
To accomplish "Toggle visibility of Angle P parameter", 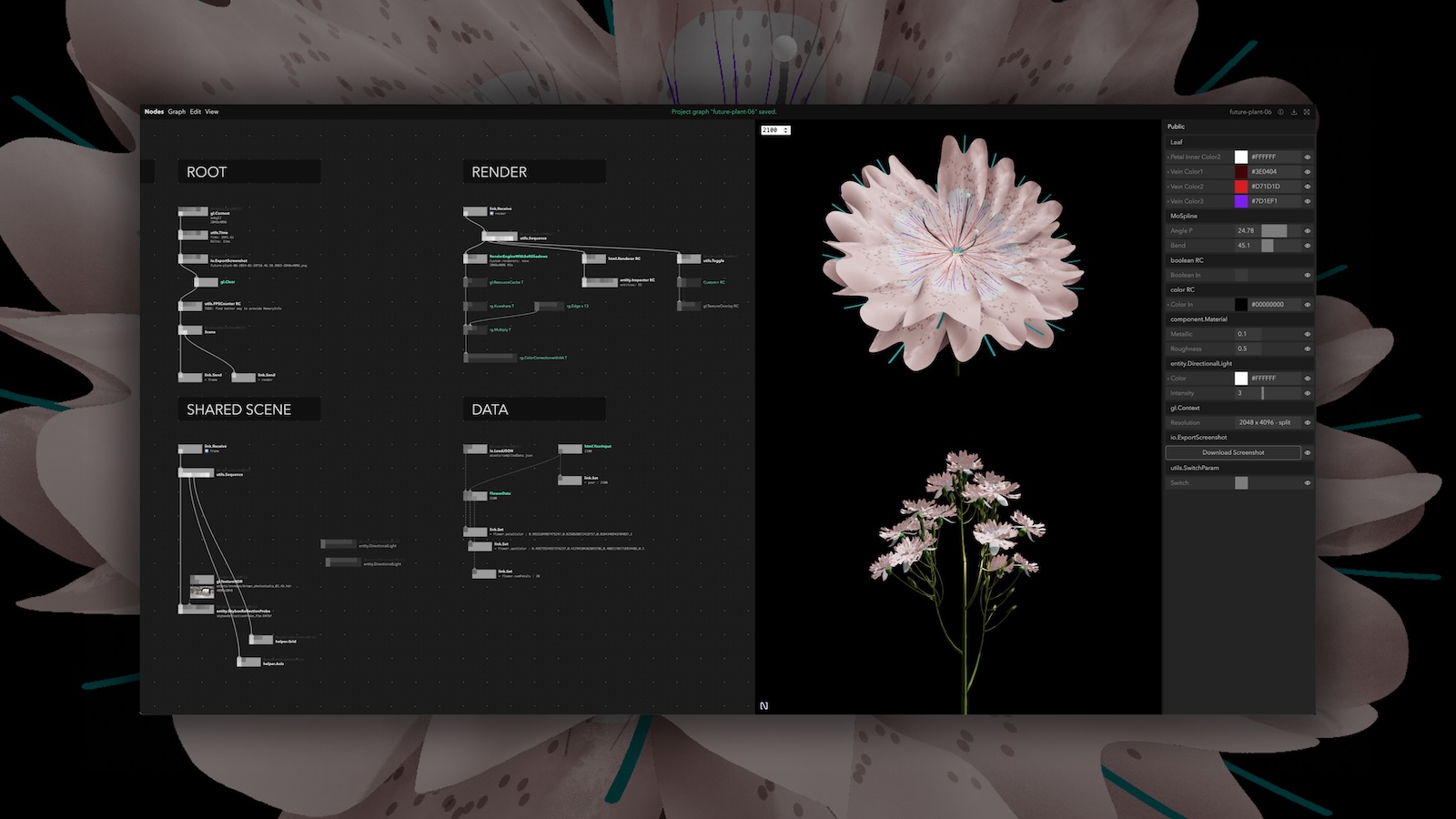I will click(x=1308, y=231).
